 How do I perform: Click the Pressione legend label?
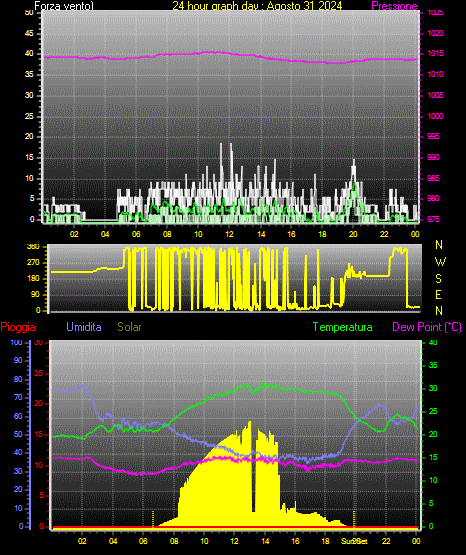coord(394,6)
